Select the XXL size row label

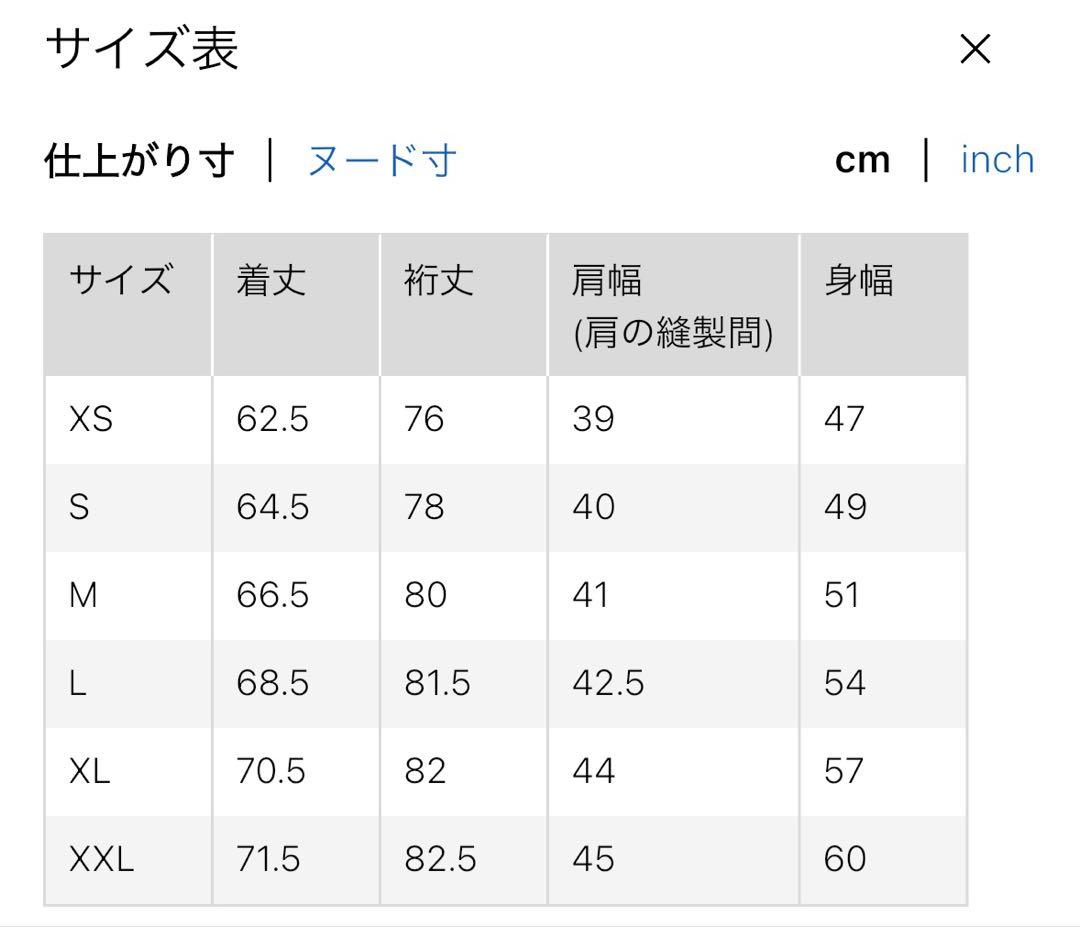101,860
